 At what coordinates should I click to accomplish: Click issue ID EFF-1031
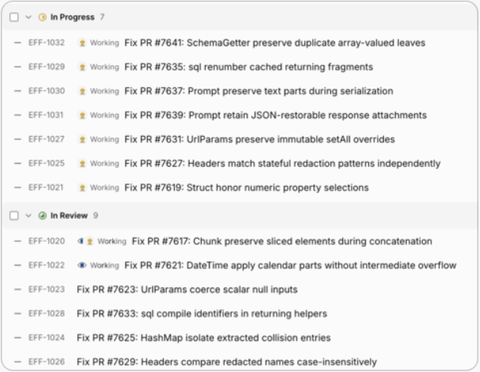pos(46,115)
